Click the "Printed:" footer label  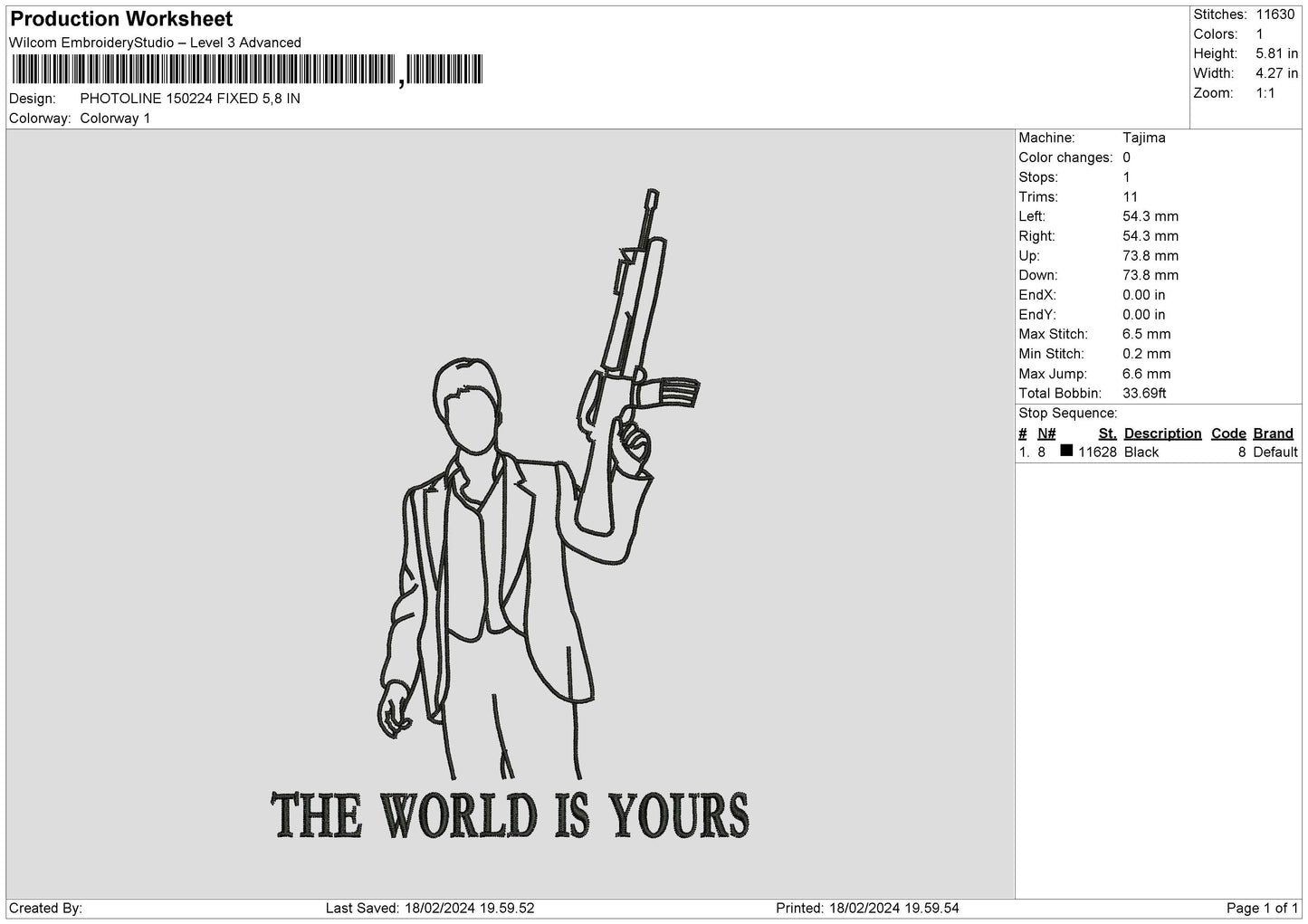click(x=800, y=908)
